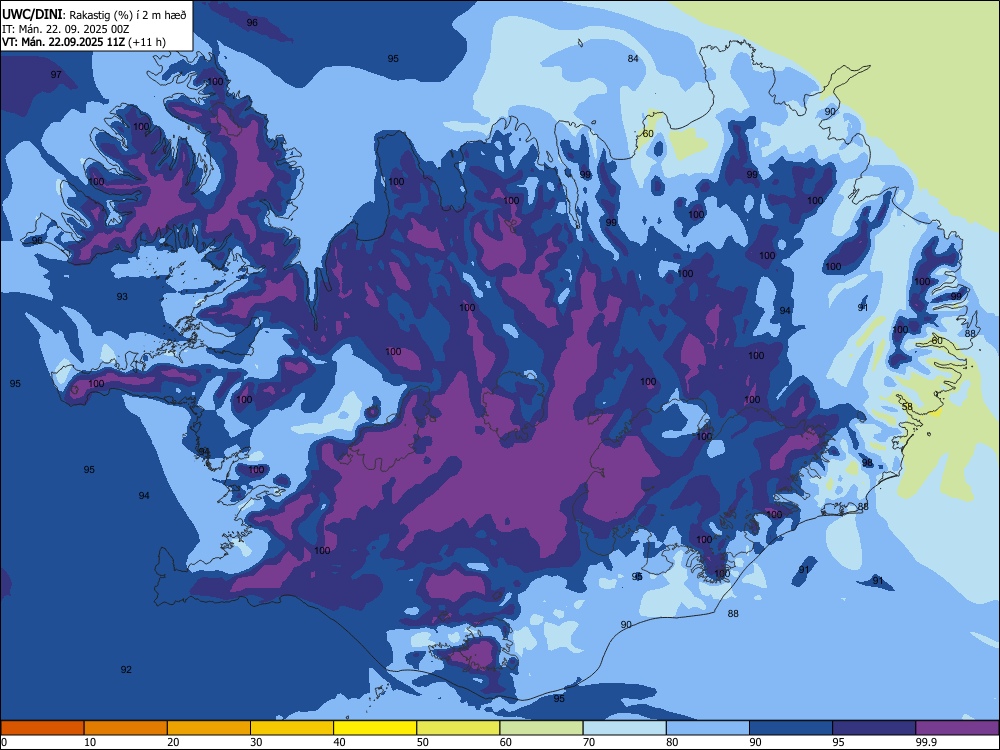Click the legend scale label 50

pyautogui.click(x=422, y=742)
